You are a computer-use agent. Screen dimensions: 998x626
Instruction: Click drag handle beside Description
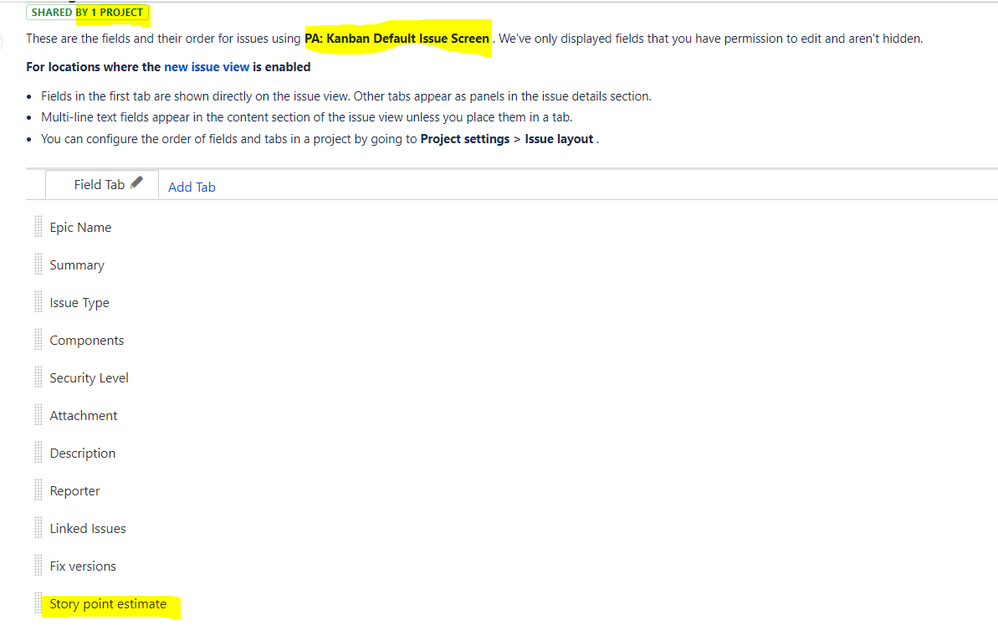(x=38, y=452)
